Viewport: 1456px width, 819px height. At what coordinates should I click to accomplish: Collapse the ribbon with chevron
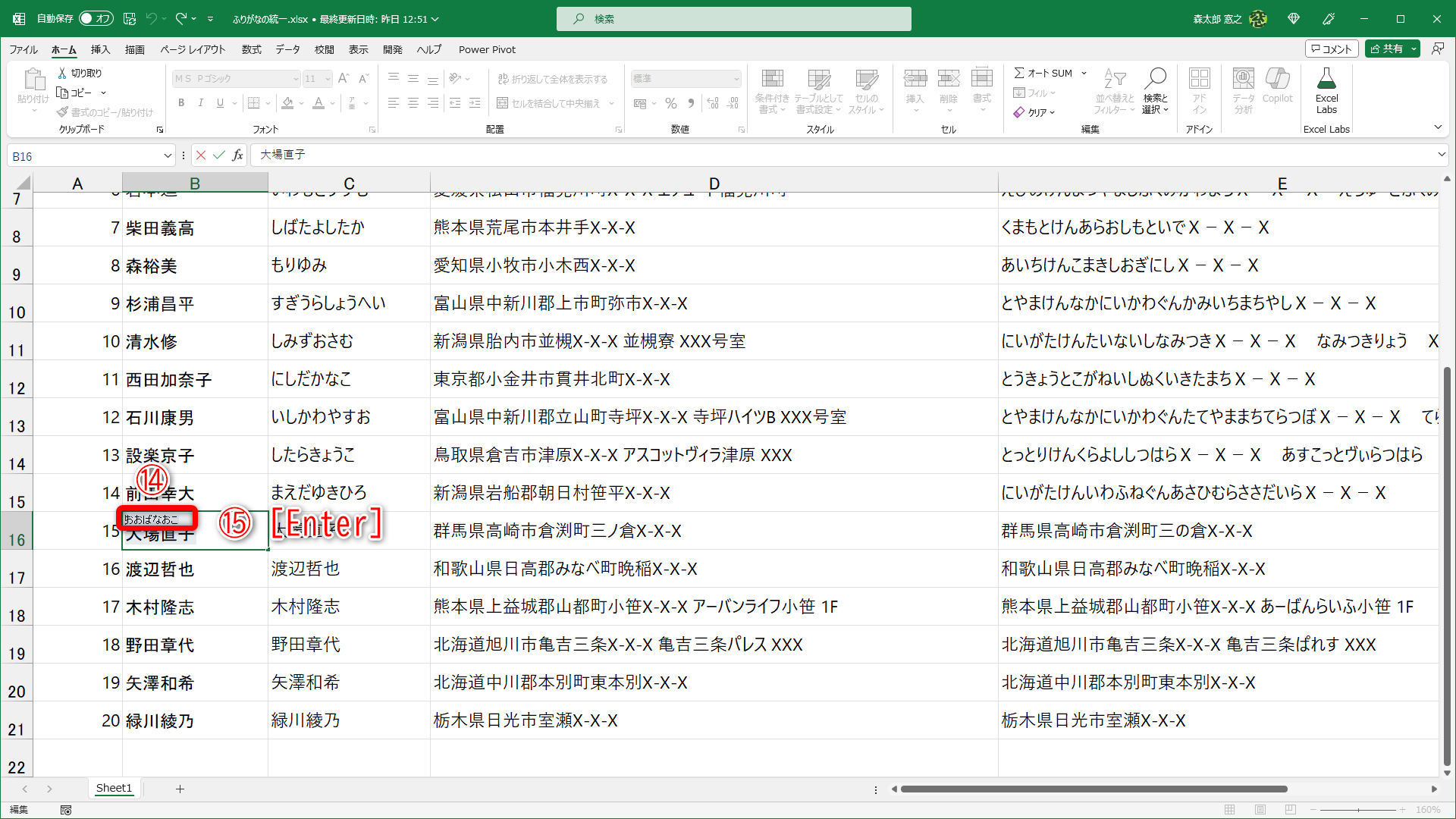pos(1438,127)
